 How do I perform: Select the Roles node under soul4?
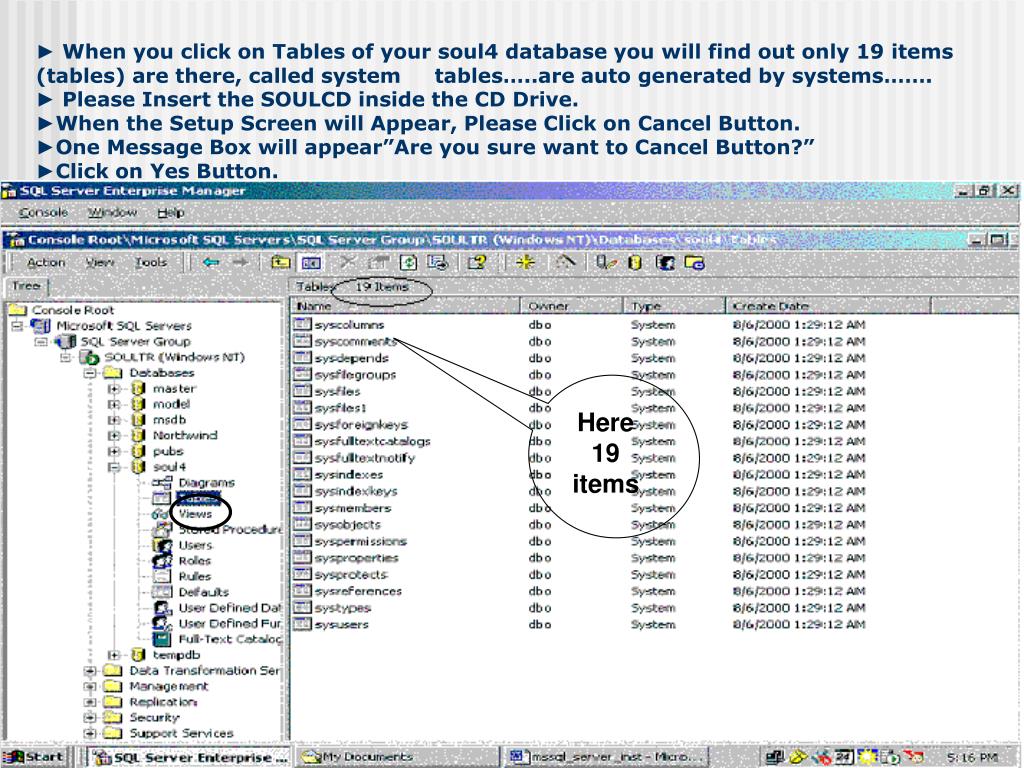coord(195,561)
